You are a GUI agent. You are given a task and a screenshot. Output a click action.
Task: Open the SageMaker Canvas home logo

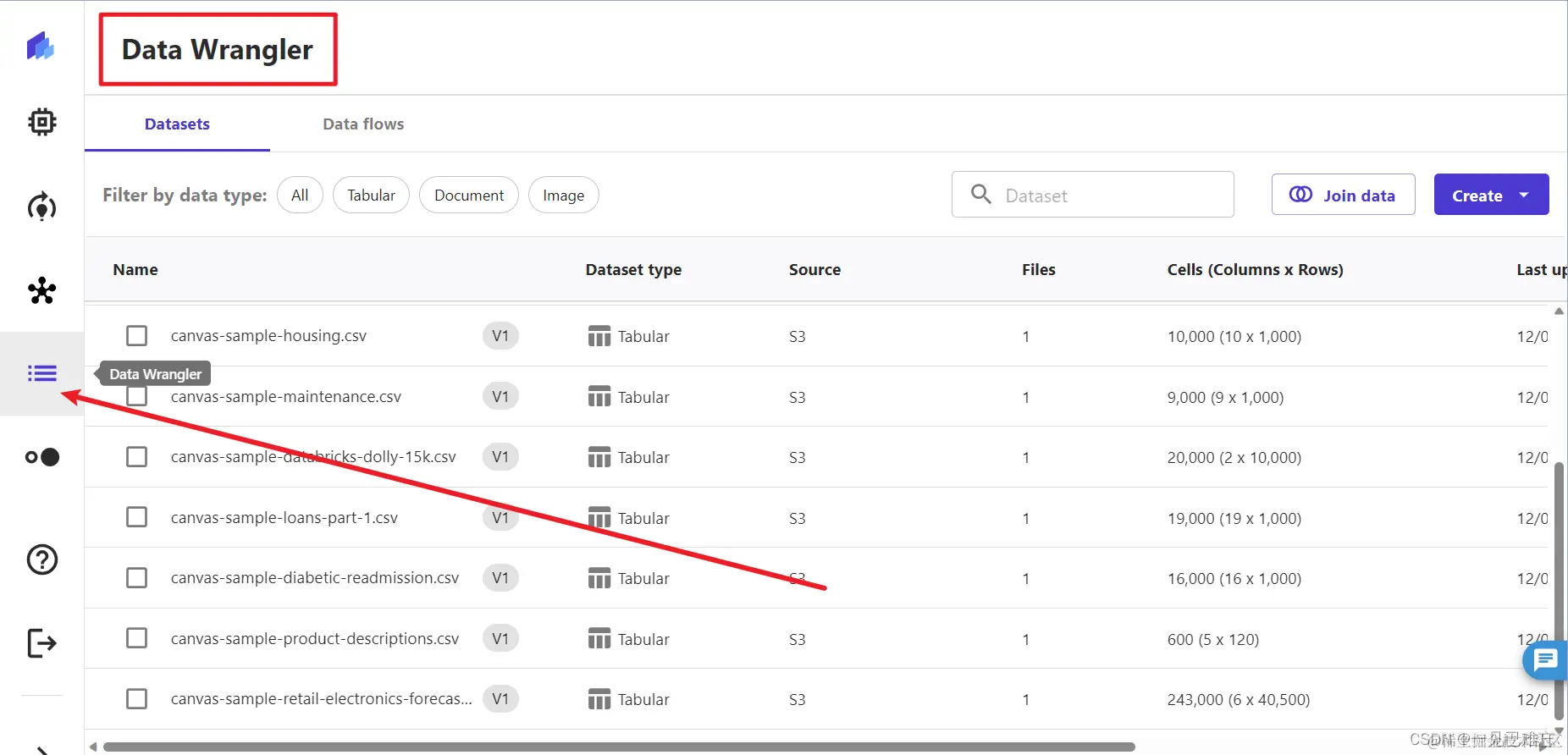[41, 46]
